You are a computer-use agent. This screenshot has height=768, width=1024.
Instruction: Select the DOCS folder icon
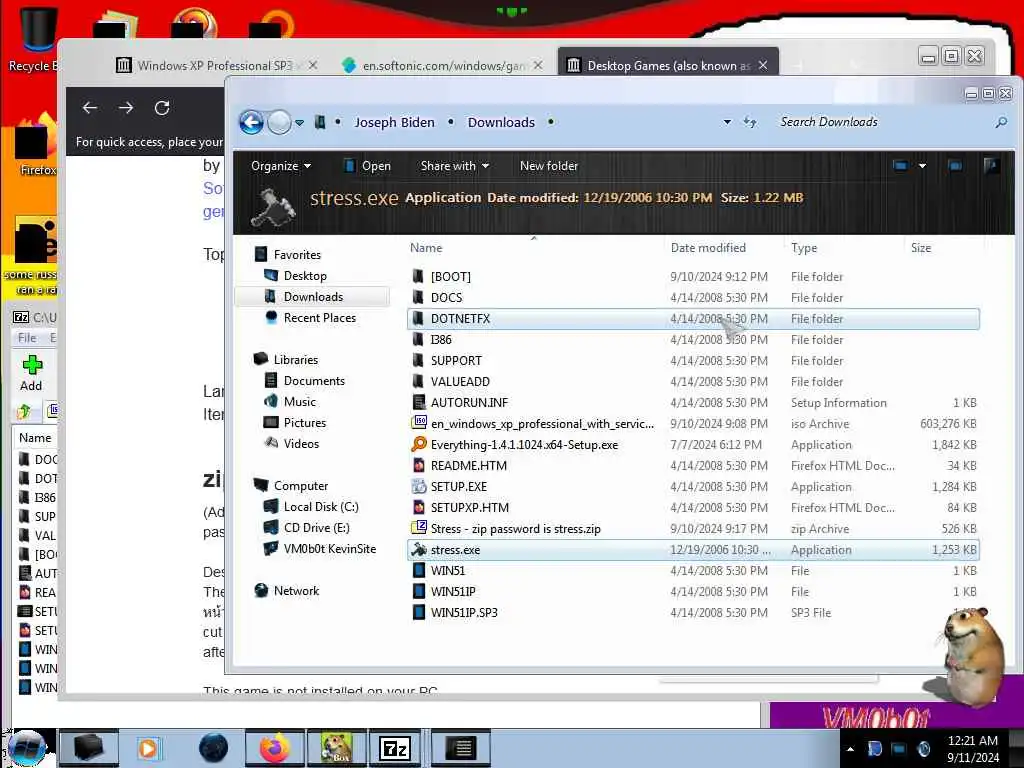(x=418, y=297)
